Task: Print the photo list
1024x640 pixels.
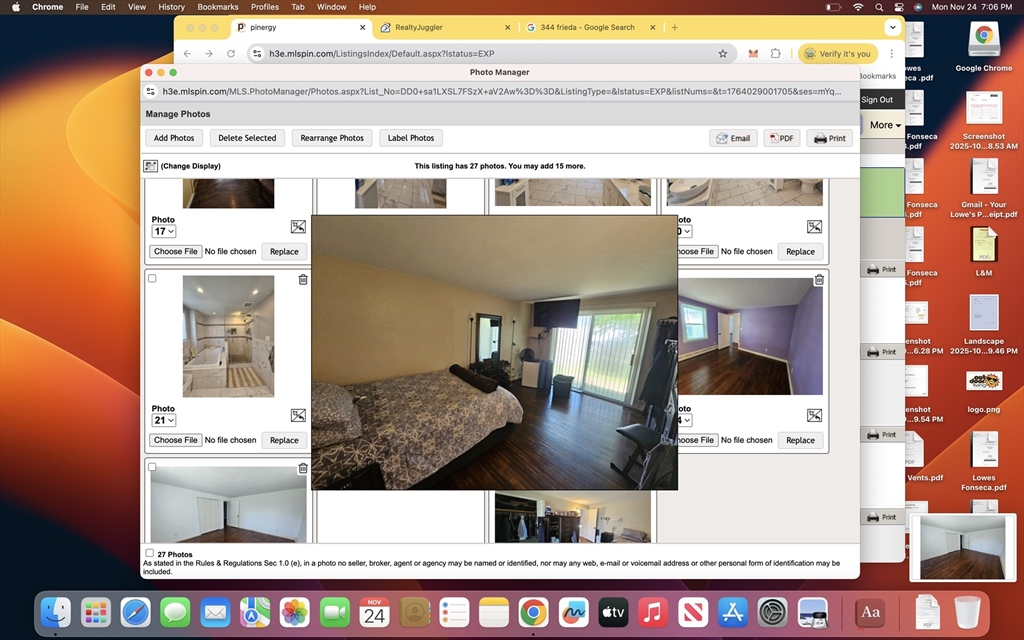Action: [x=829, y=138]
